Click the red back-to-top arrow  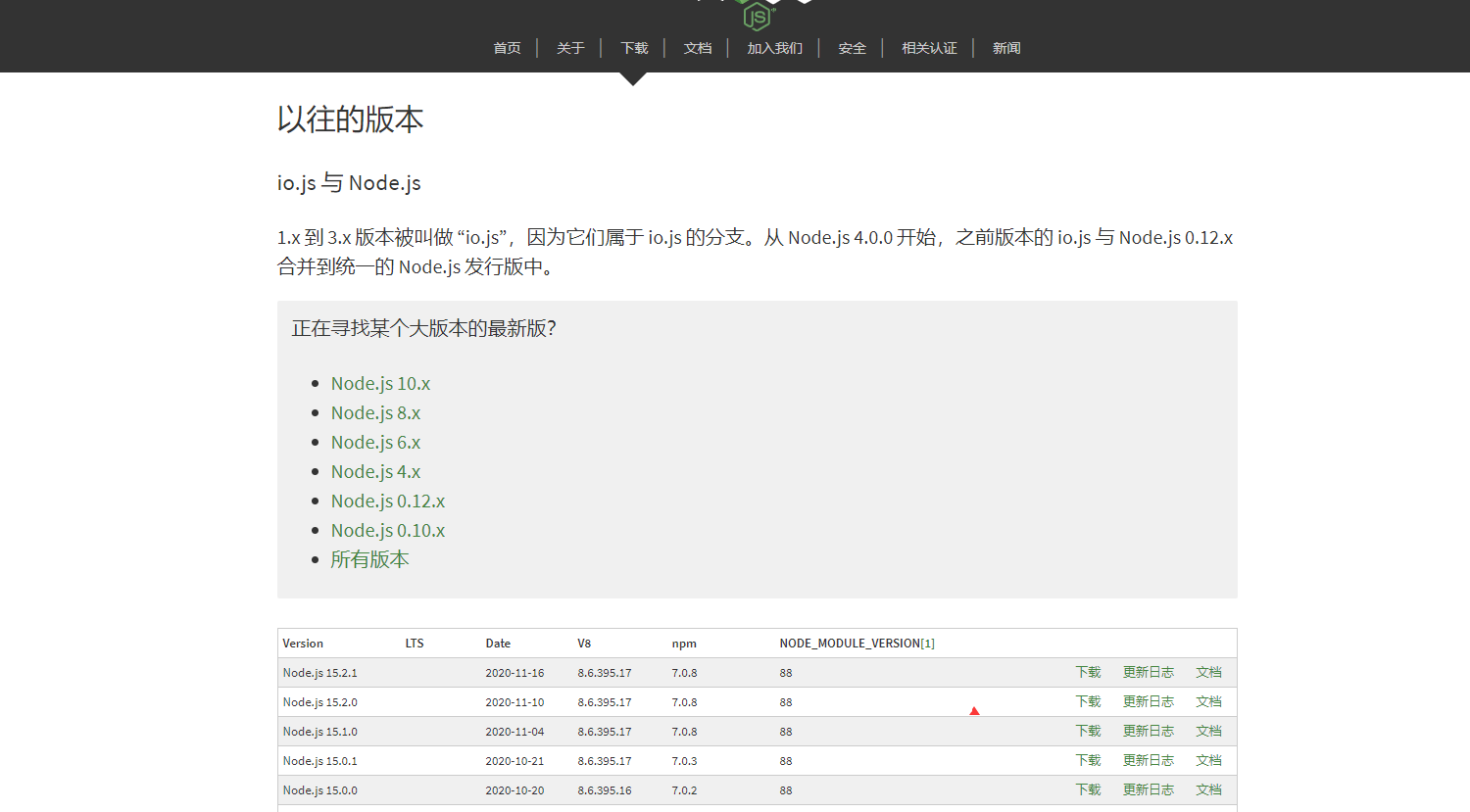pos(974,709)
